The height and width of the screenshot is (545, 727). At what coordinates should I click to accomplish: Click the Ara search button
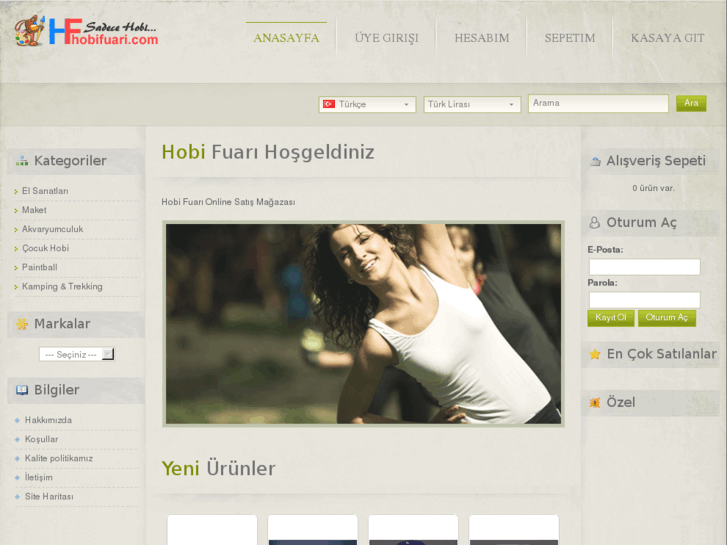691,103
